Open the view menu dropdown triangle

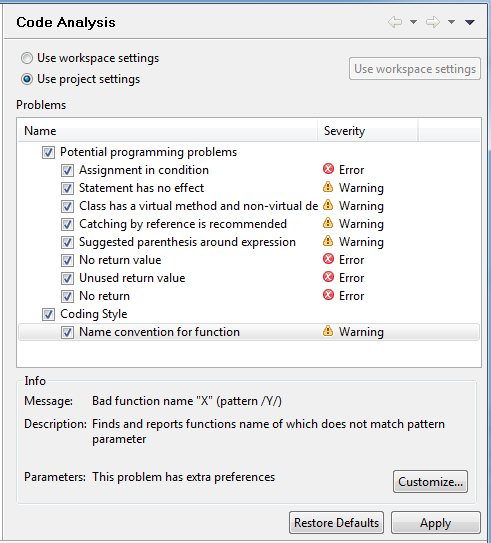pos(470,23)
